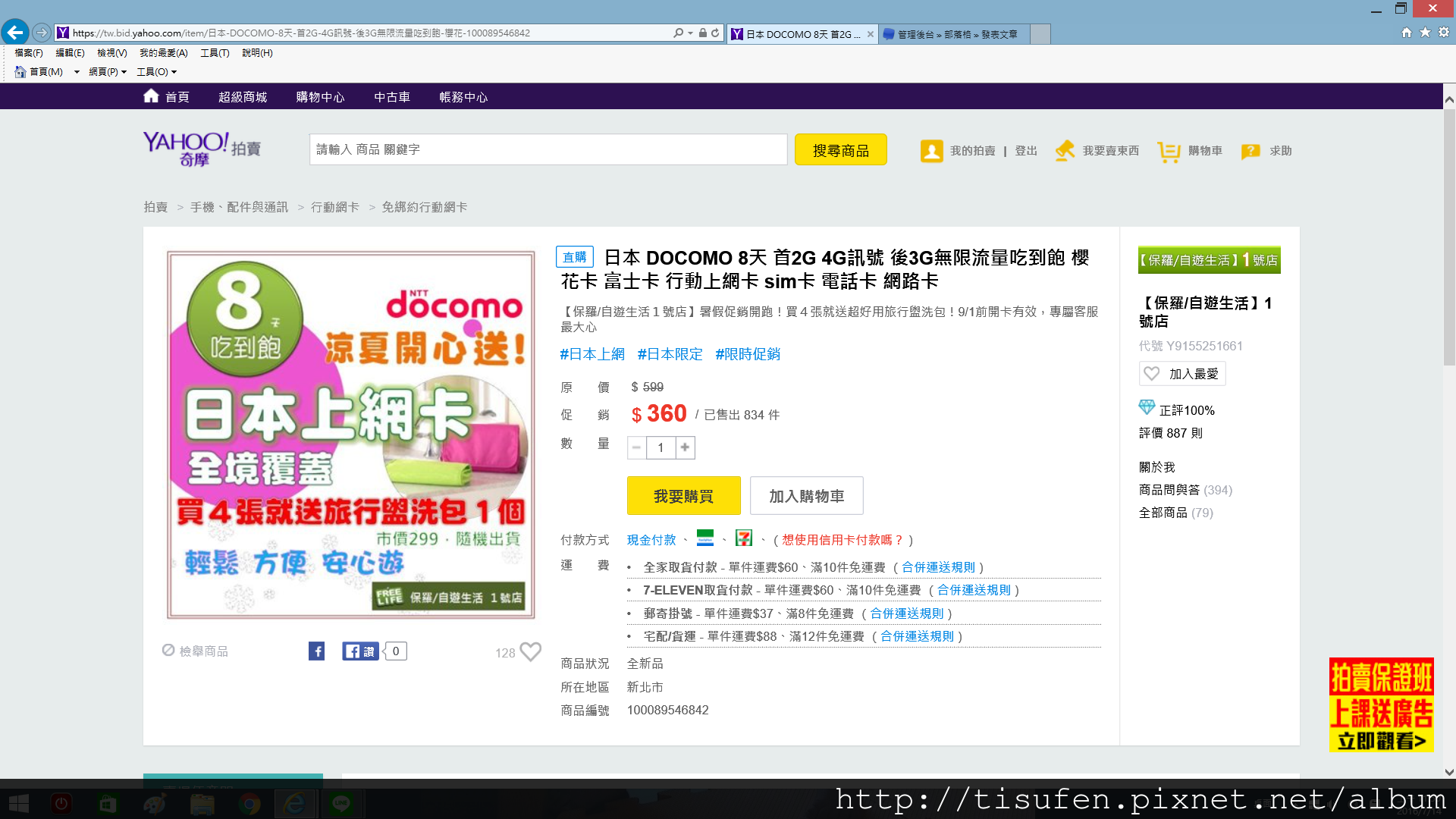This screenshot has height=819, width=1456.
Task: Open File Explorer from the taskbar
Action: click(202, 804)
